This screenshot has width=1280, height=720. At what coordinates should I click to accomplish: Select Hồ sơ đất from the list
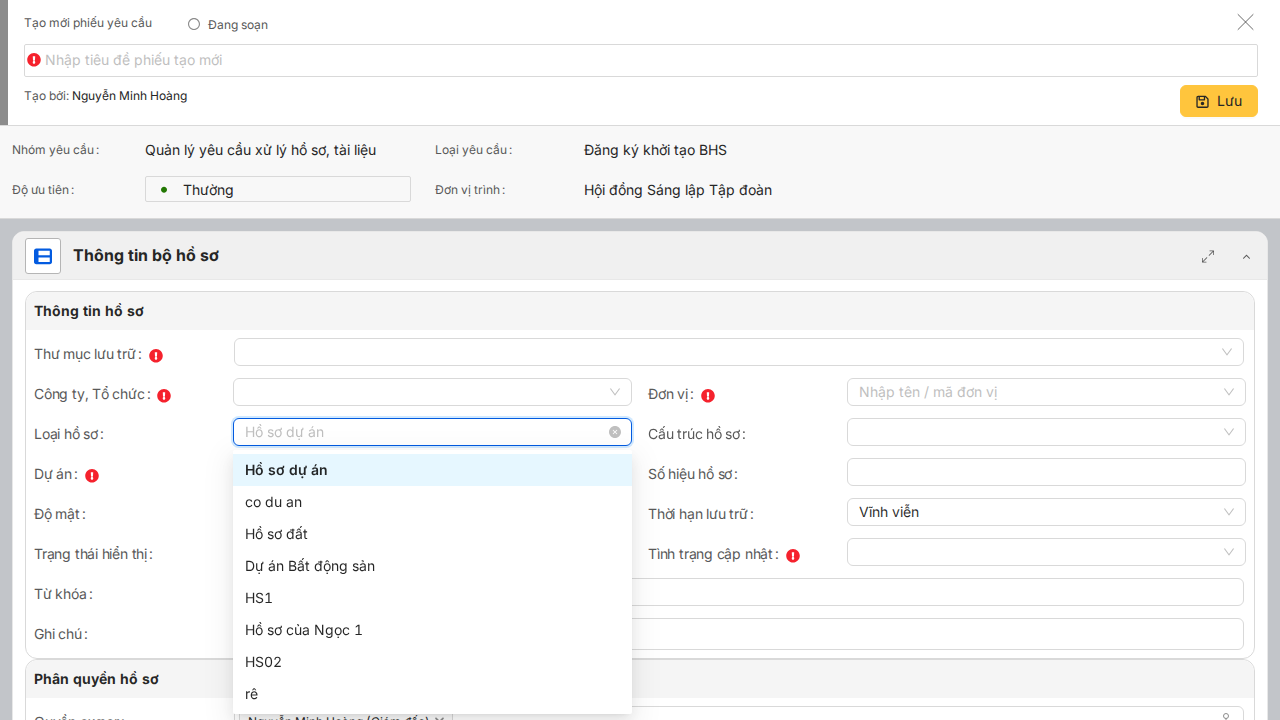(276, 534)
